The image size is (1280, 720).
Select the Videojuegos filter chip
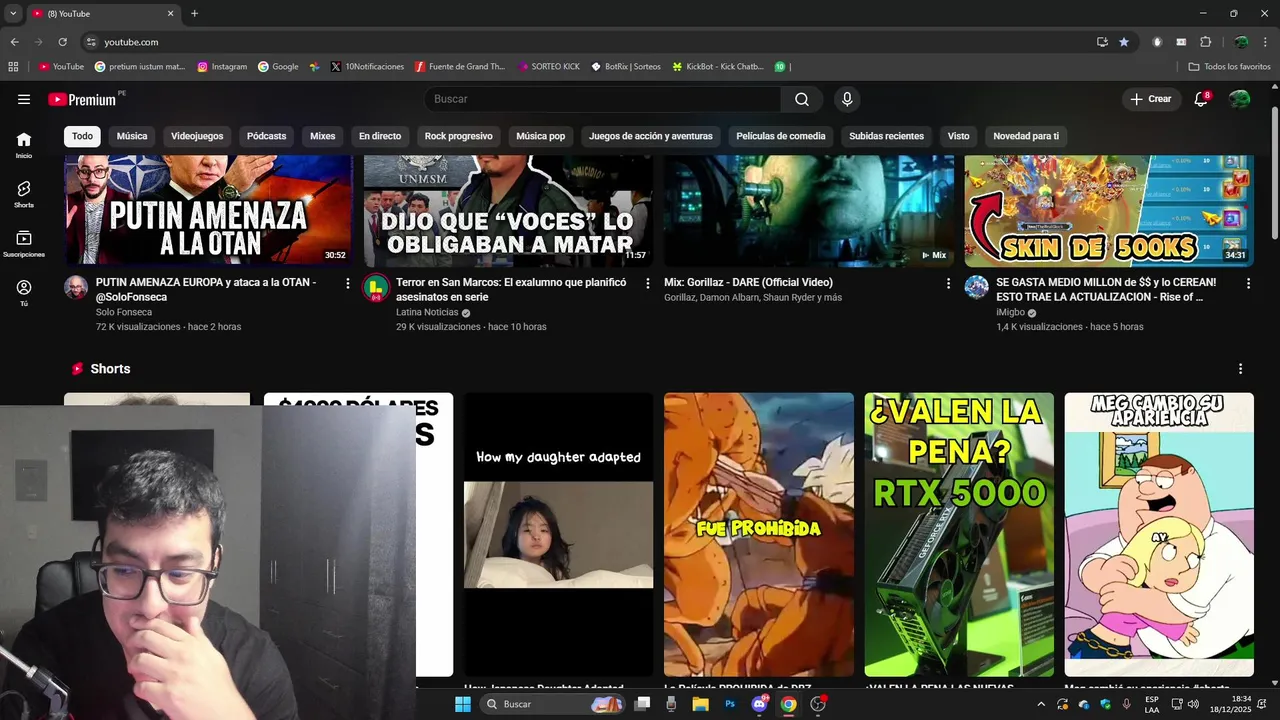[197, 136]
